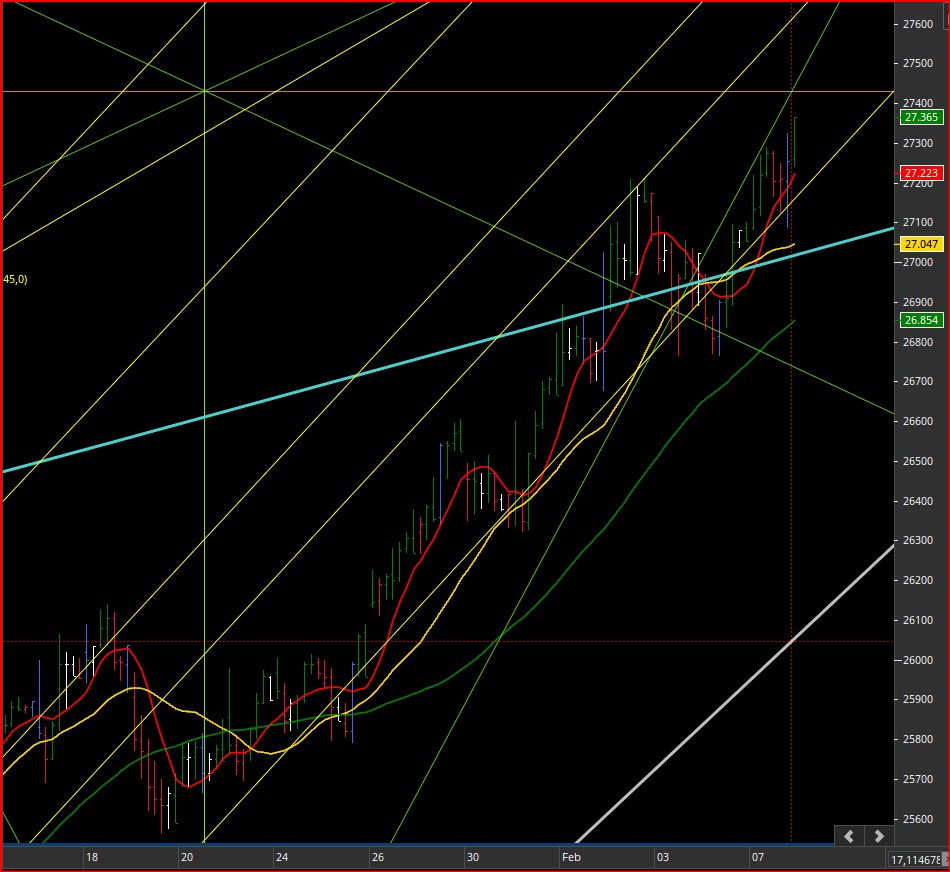Click the 20 date label on time axis
950x872 pixels.
pos(187,857)
